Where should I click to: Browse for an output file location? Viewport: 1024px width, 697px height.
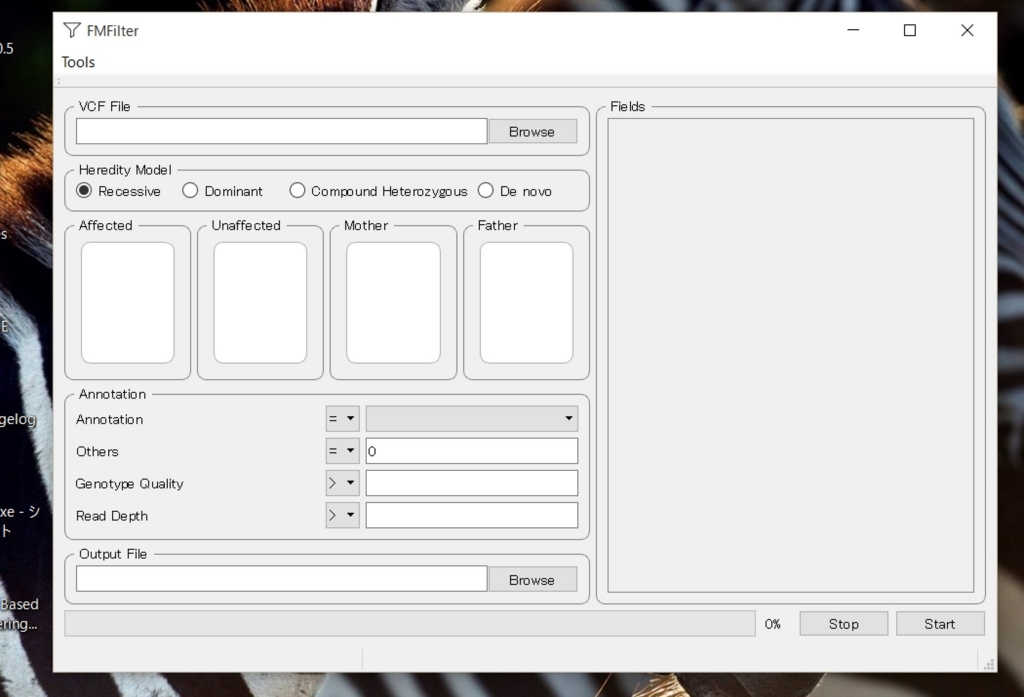tap(532, 579)
